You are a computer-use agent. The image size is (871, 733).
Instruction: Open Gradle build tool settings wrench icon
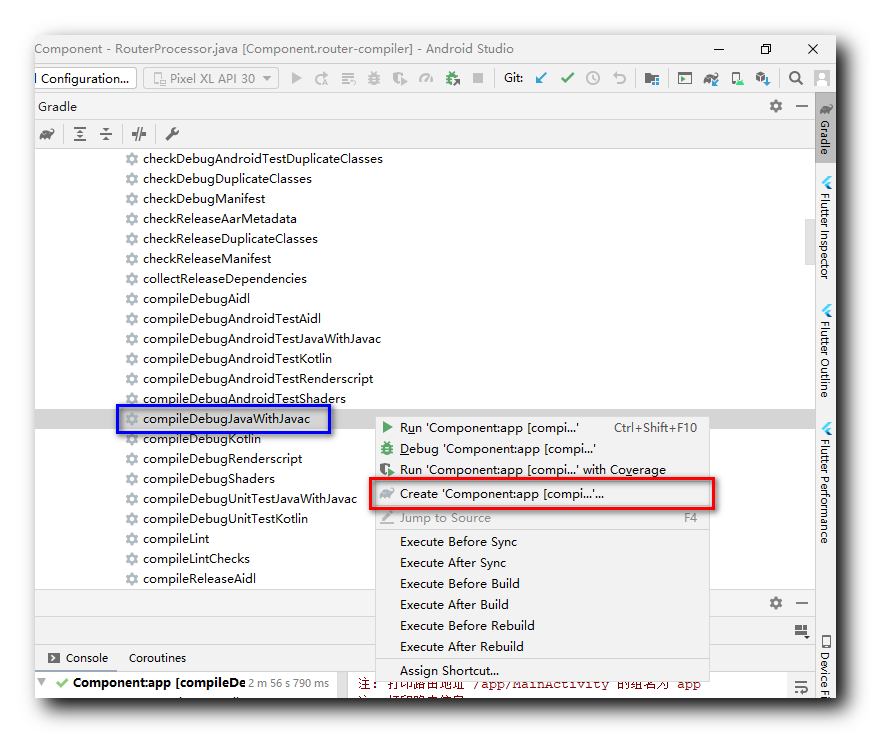172,134
